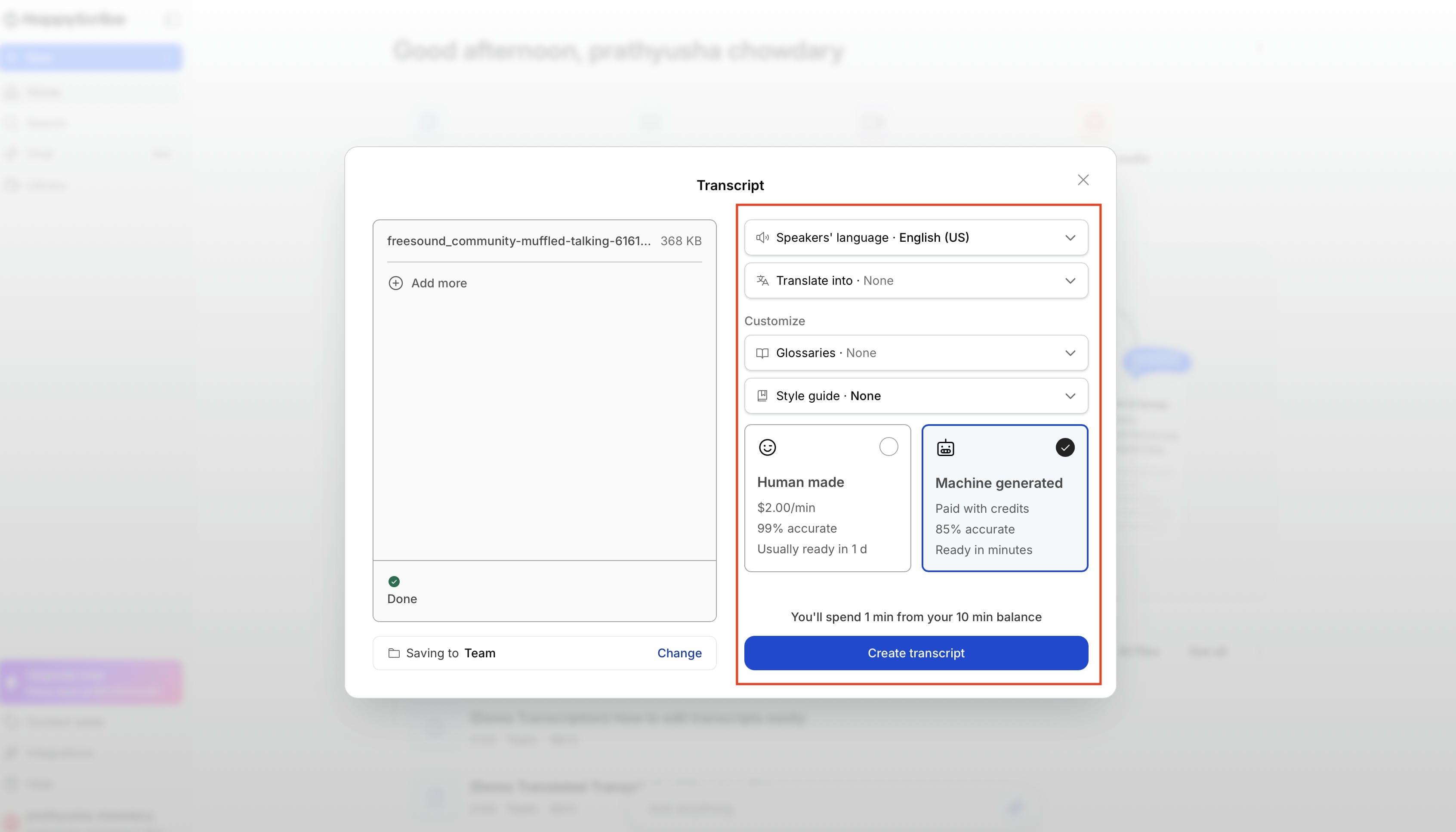Screen dimensions: 1456x832
Task: Click Usually ready in 1 d text
Action: point(812,549)
